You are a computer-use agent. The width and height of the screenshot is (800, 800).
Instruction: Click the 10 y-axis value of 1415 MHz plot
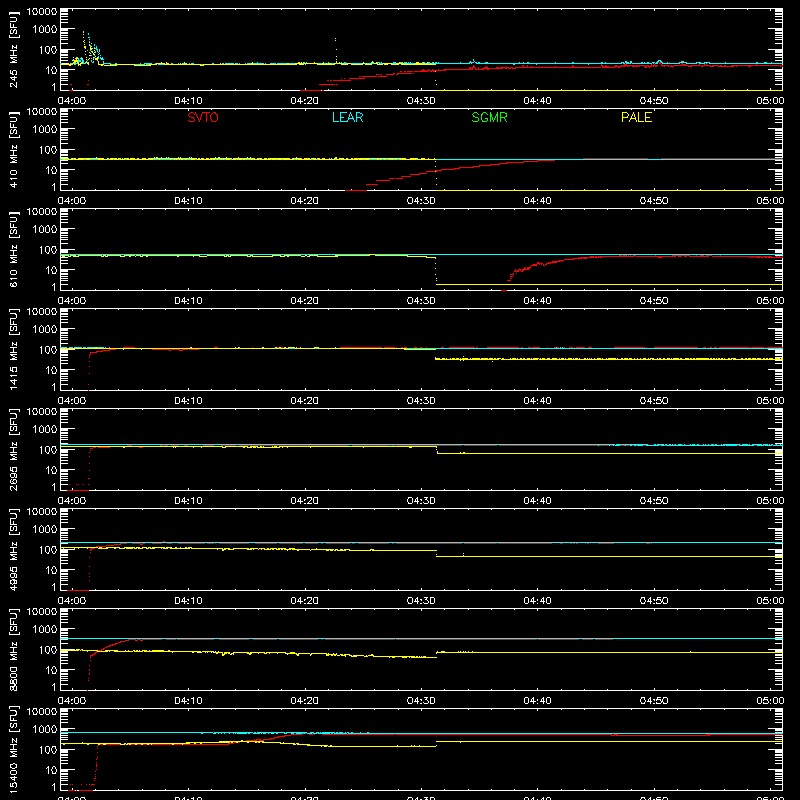51,370
